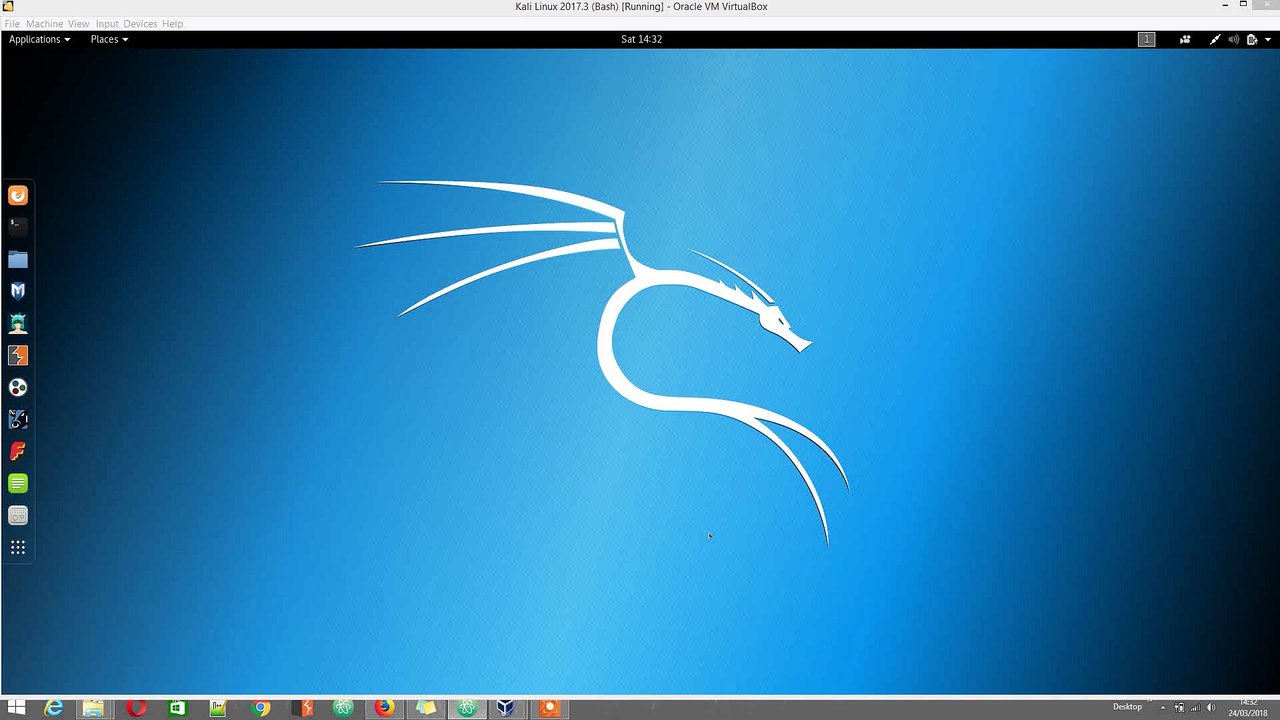Switch to Firefox in the Windows taskbar
This screenshot has width=1280, height=720.
tap(384, 708)
